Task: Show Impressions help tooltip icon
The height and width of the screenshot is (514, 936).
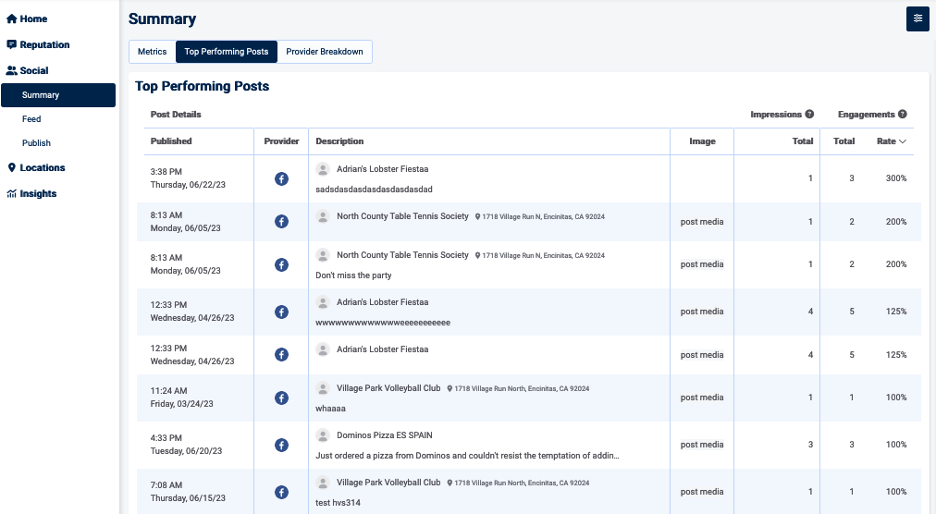Action: point(809,114)
